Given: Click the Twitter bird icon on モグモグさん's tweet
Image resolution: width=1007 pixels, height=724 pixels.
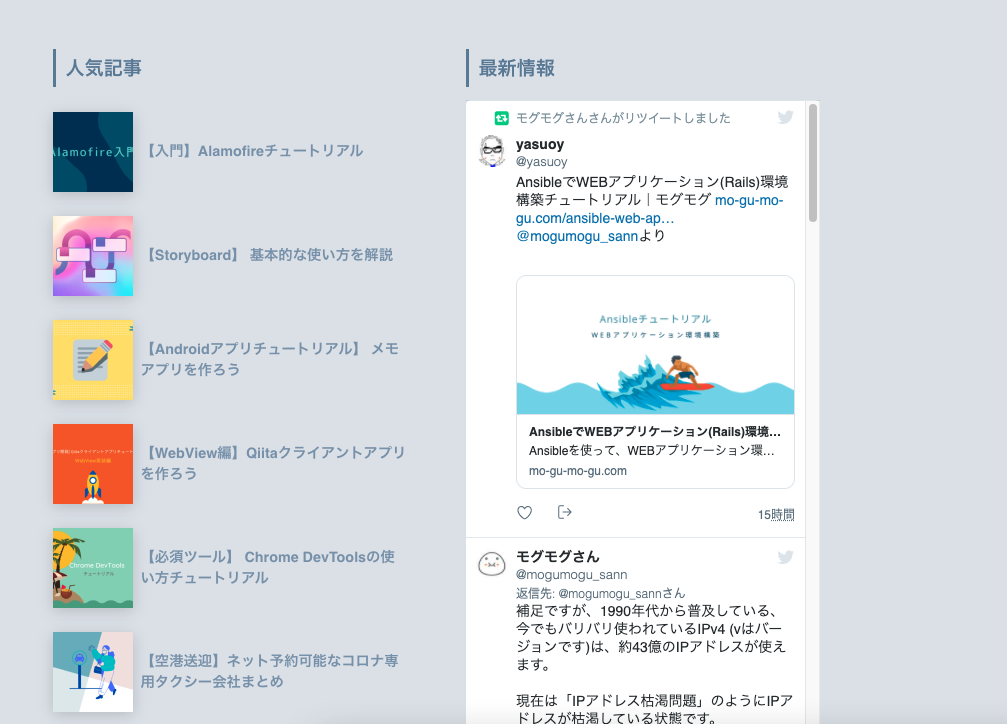Looking at the screenshot, I should click(x=785, y=557).
